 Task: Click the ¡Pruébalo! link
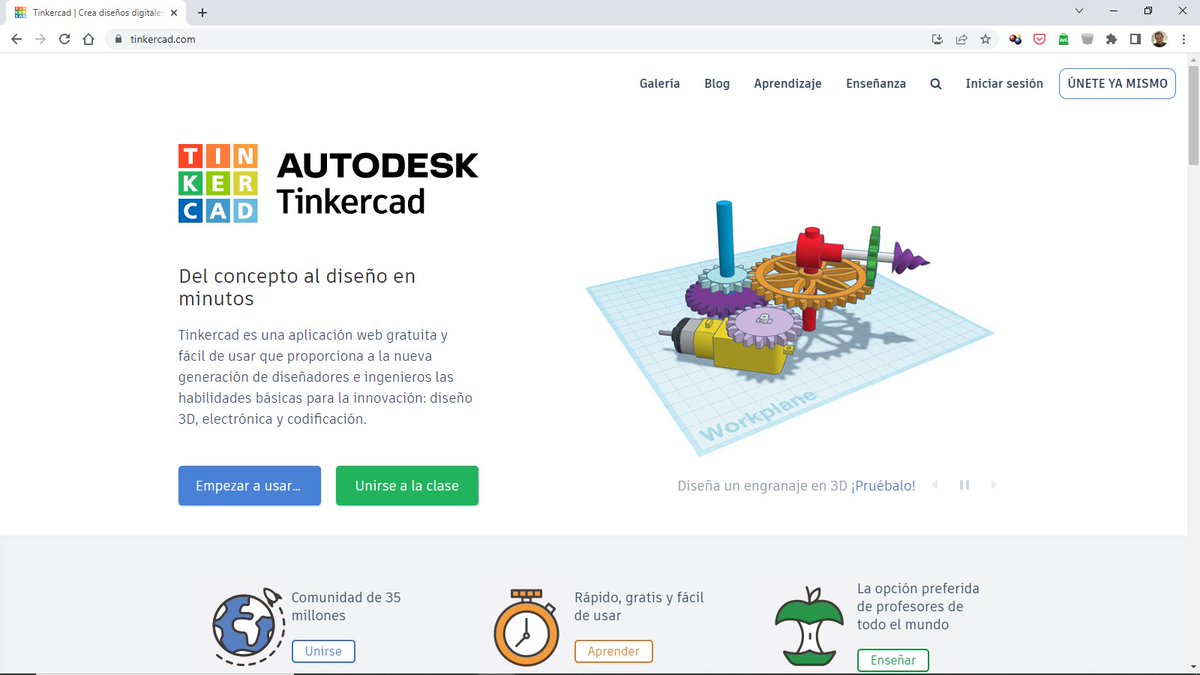[x=883, y=486]
